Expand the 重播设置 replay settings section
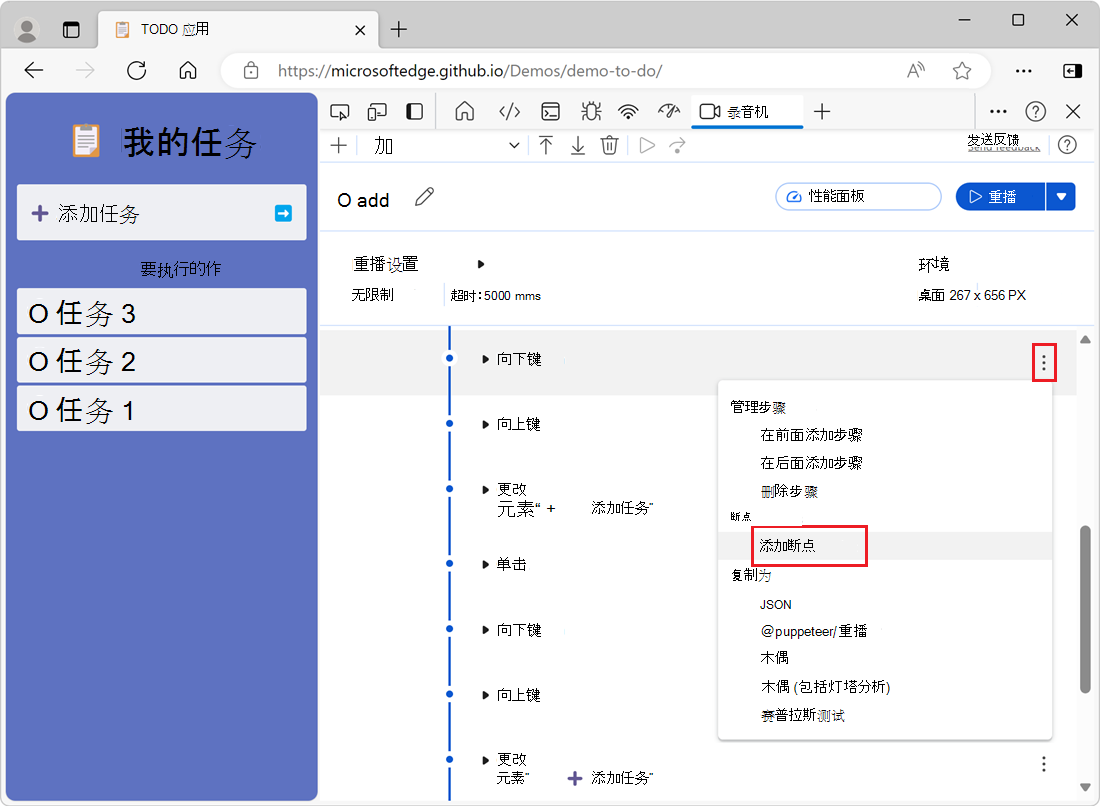Viewport: 1100px width, 806px height. (481, 264)
